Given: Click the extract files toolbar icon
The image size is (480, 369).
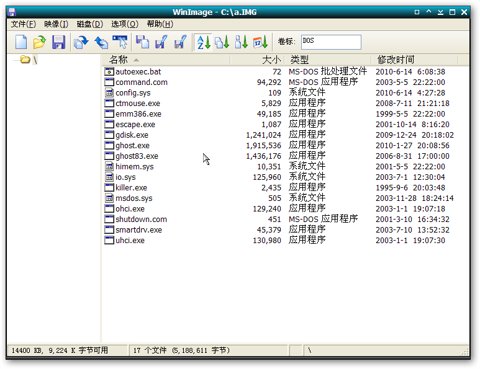Looking at the screenshot, I should pos(161,42).
